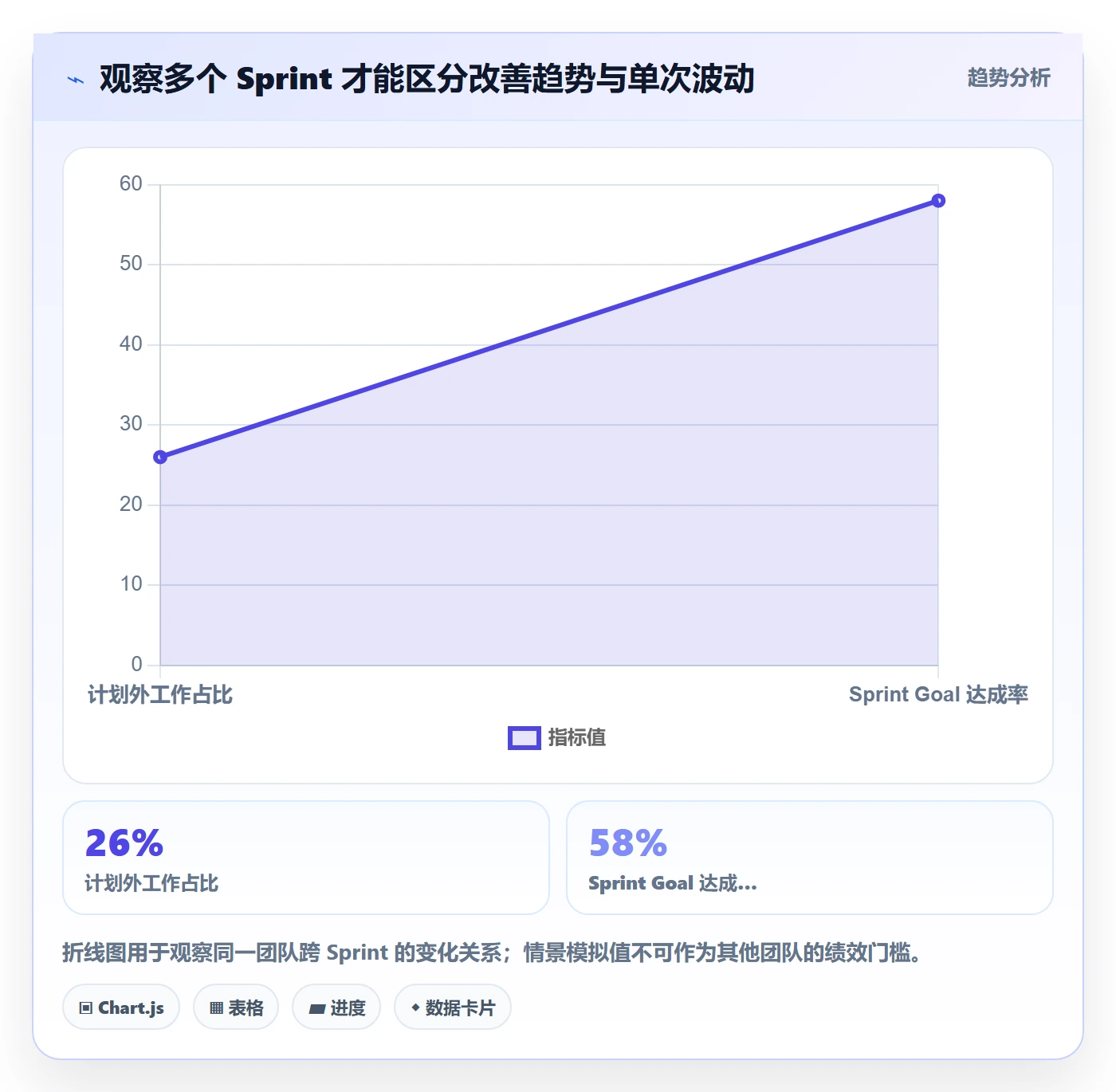This screenshot has height=1092, width=1116.
Task: Click the x-axis label Sprint Goal 达成率
Action: 938,695
